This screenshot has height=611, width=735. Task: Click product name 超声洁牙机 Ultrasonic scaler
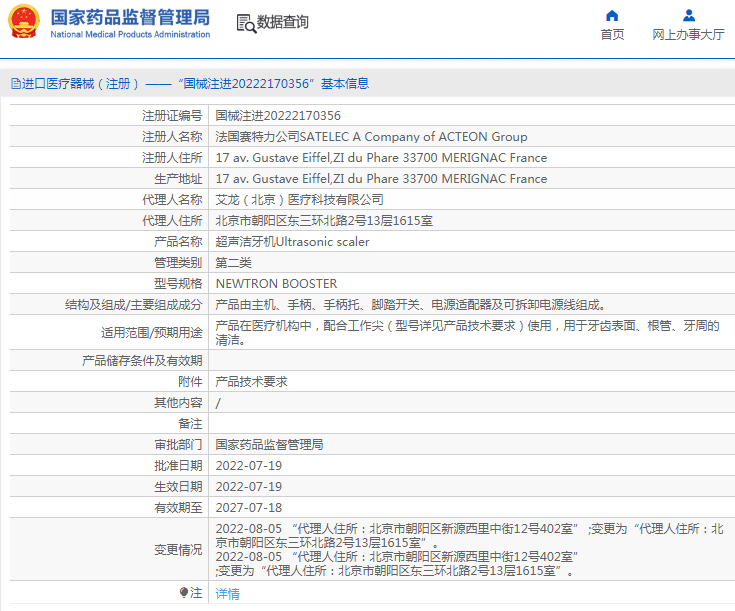click(292, 242)
